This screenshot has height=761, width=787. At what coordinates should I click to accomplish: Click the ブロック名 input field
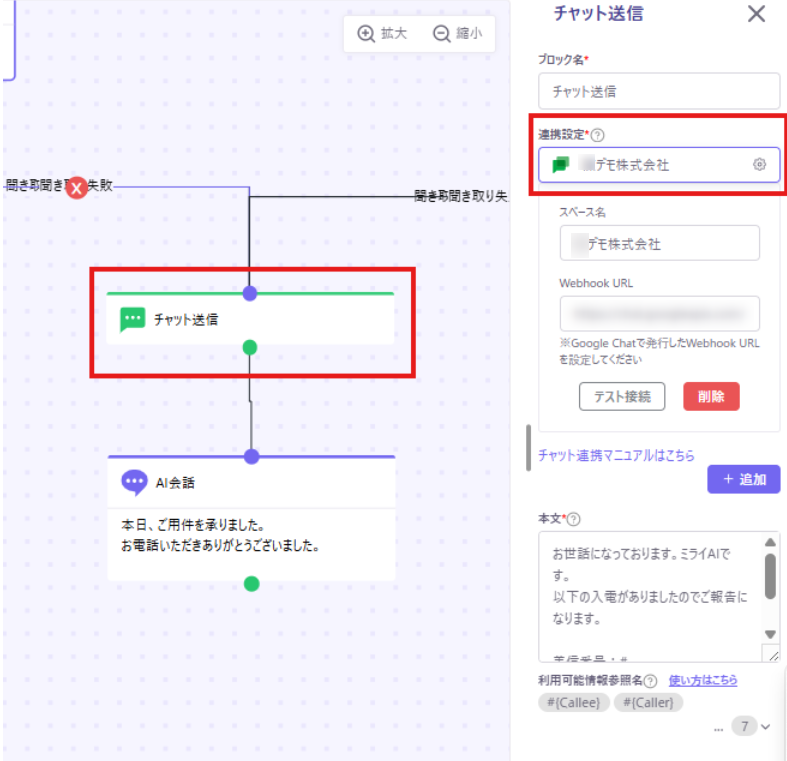[658, 91]
